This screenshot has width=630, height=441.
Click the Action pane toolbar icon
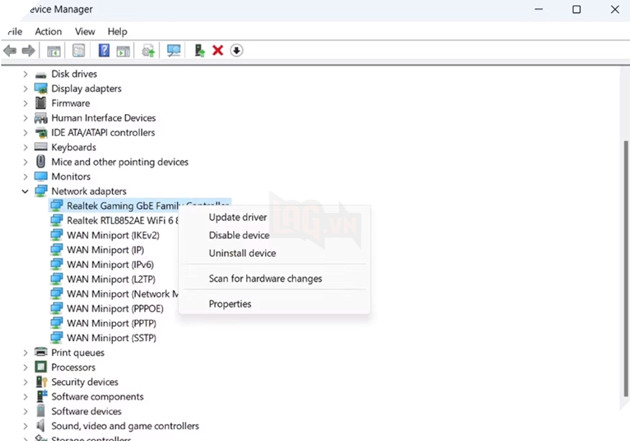[x=123, y=51]
